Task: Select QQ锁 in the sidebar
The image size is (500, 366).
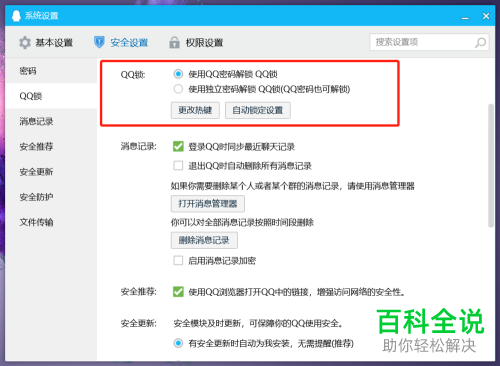Action: click(x=51, y=96)
